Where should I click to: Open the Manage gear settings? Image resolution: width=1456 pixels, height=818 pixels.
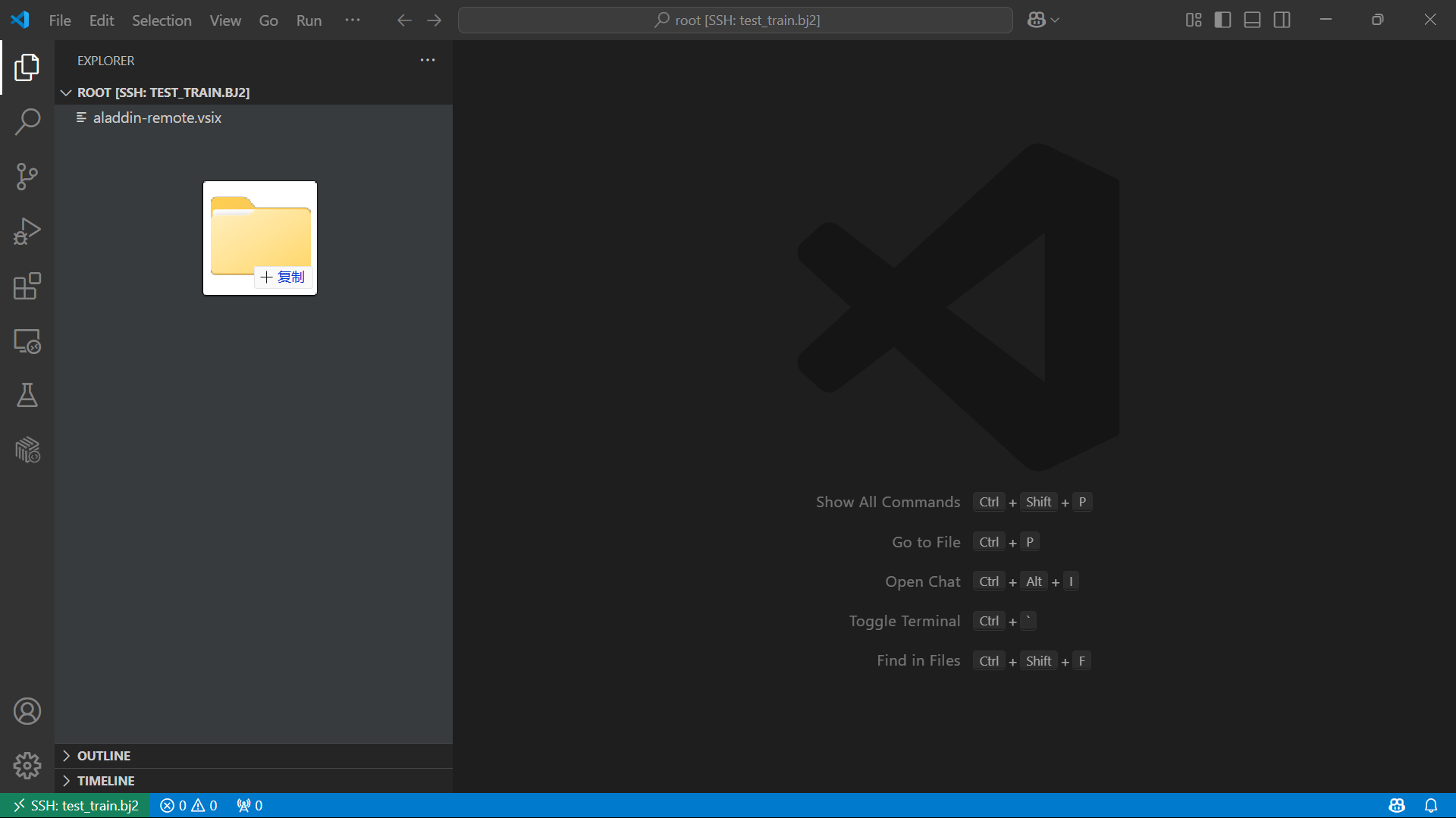[27, 766]
